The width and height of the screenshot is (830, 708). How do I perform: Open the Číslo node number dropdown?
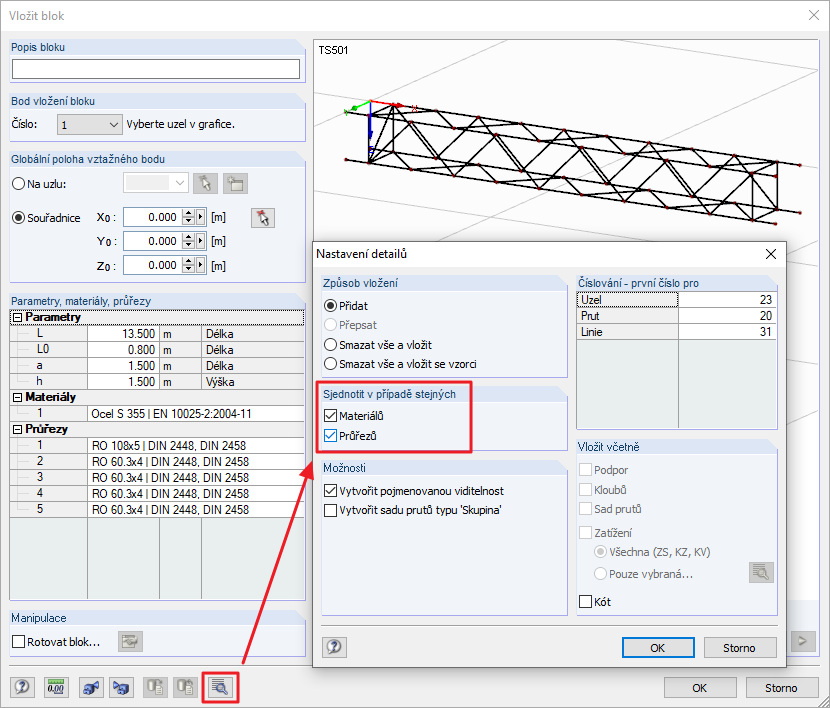pos(90,125)
